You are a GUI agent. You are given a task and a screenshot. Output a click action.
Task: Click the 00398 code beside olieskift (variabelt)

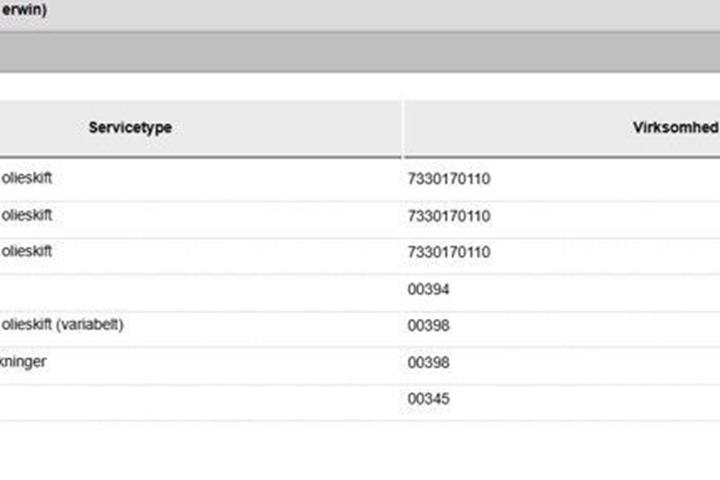point(428,326)
